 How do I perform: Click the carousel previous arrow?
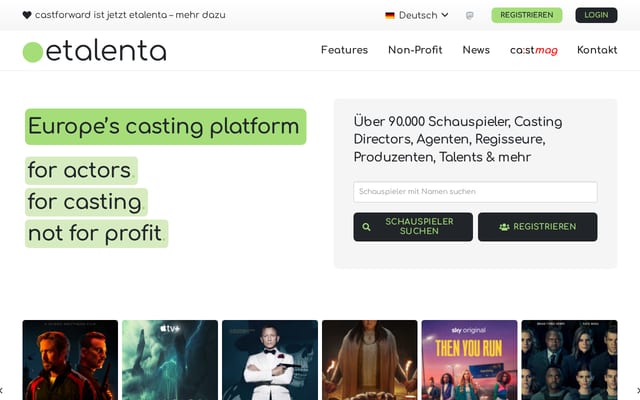(x=2, y=391)
